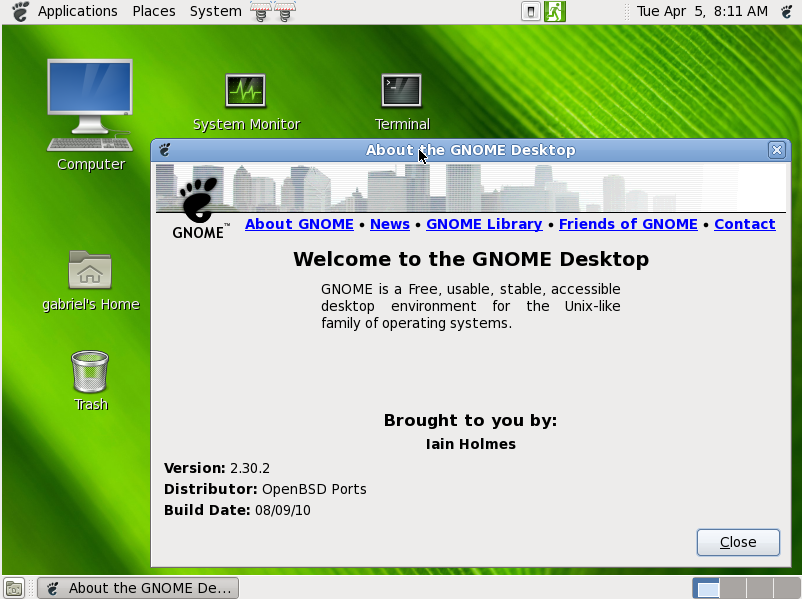
Task: Open the Applications menu
Action: coord(77,11)
